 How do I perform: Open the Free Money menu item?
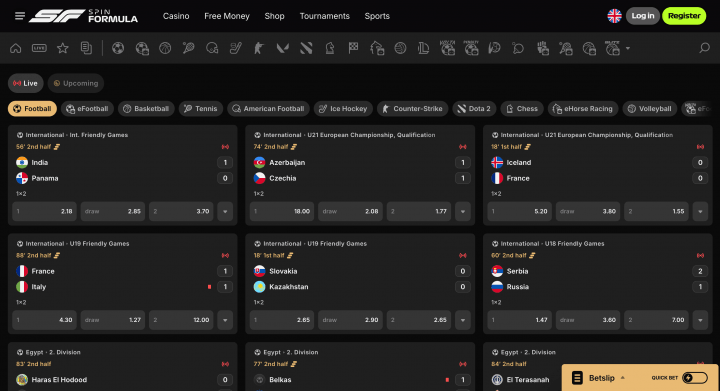pos(227,16)
